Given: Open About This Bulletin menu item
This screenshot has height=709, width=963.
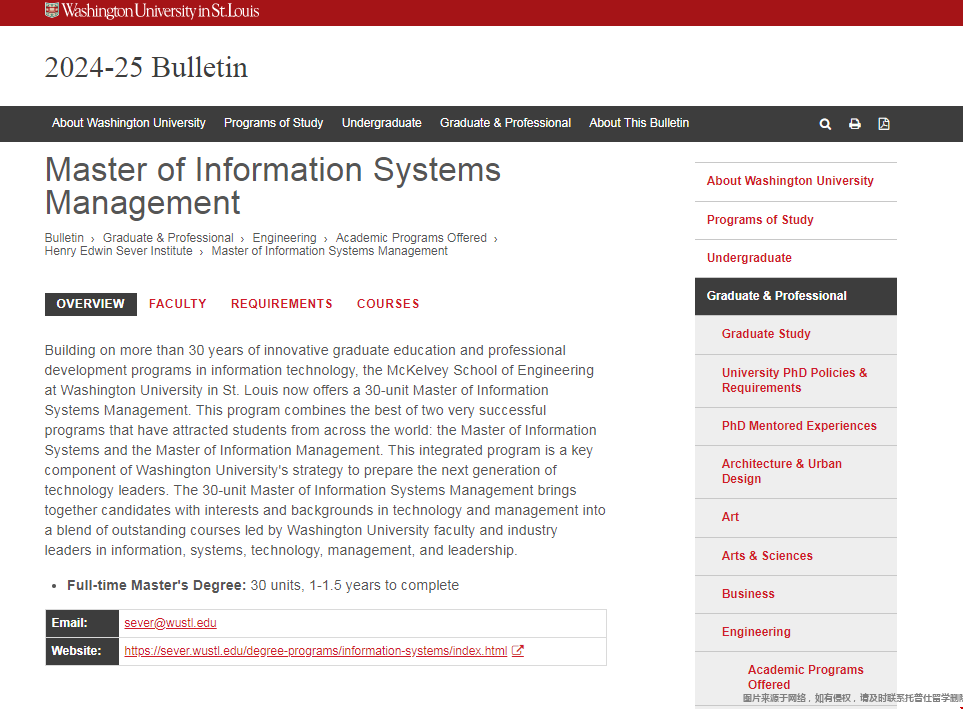Looking at the screenshot, I should [639, 123].
